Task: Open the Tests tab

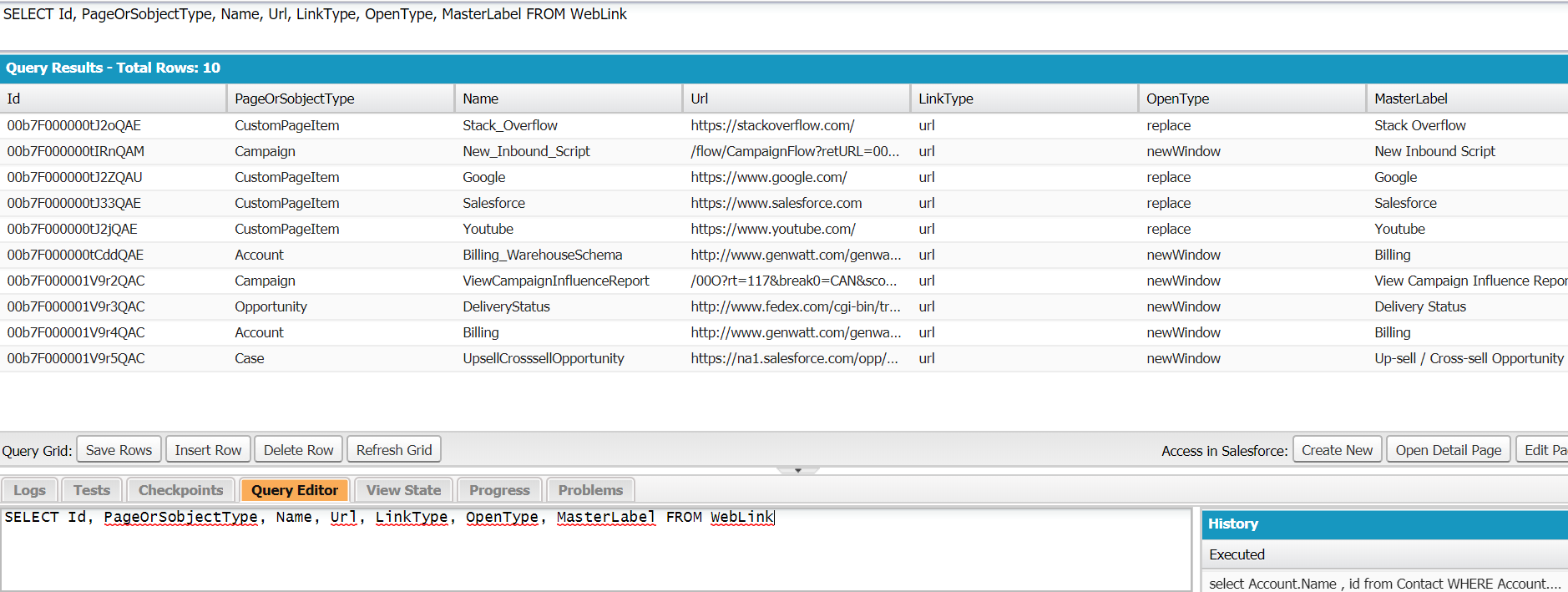Action: (x=92, y=490)
